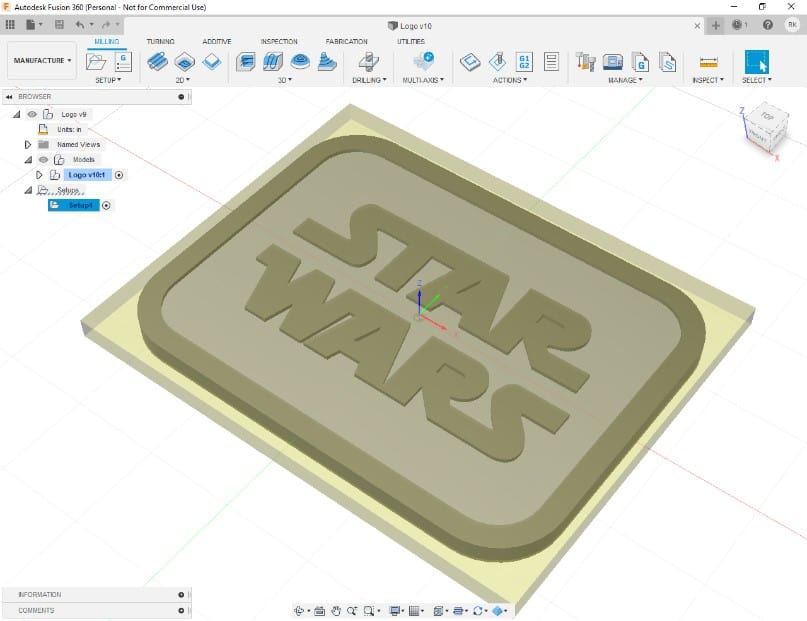Image resolution: width=807 pixels, height=621 pixels.
Task: Open the MANUFACTURE workspace dropdown
Action: 42,60
